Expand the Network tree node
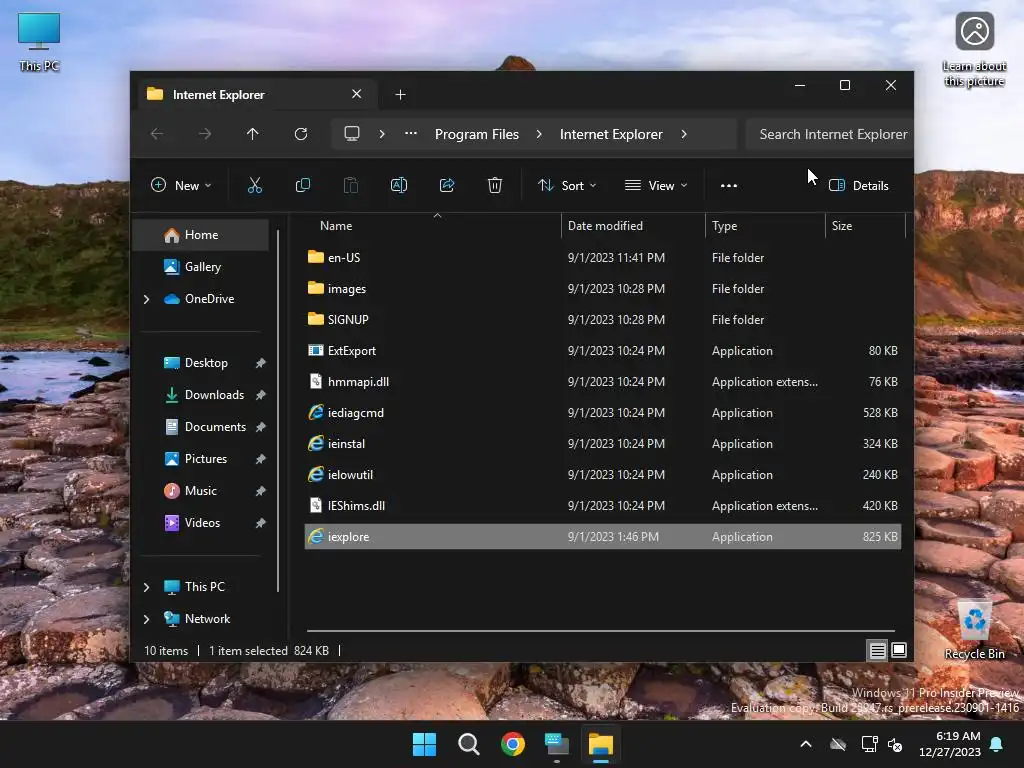 click(146, 619)
